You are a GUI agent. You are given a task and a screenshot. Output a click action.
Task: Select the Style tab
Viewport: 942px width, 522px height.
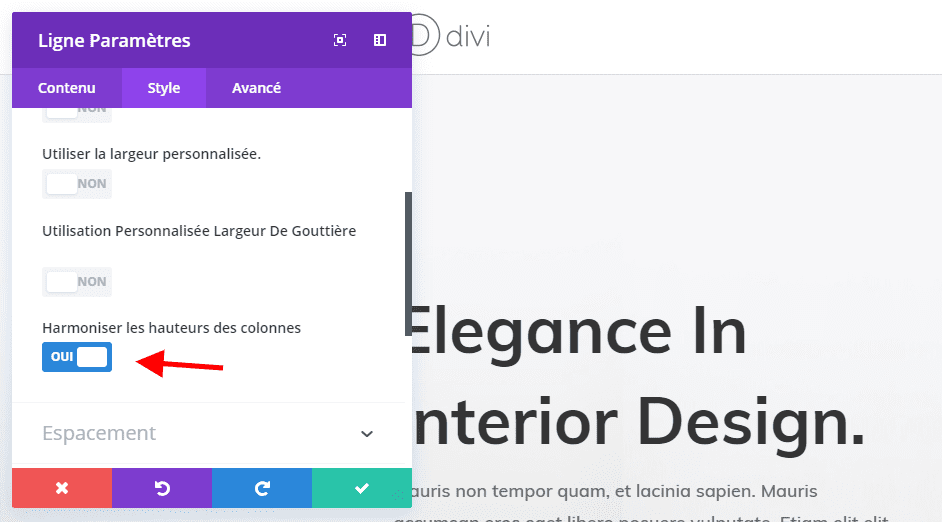(x=164, y=88)
